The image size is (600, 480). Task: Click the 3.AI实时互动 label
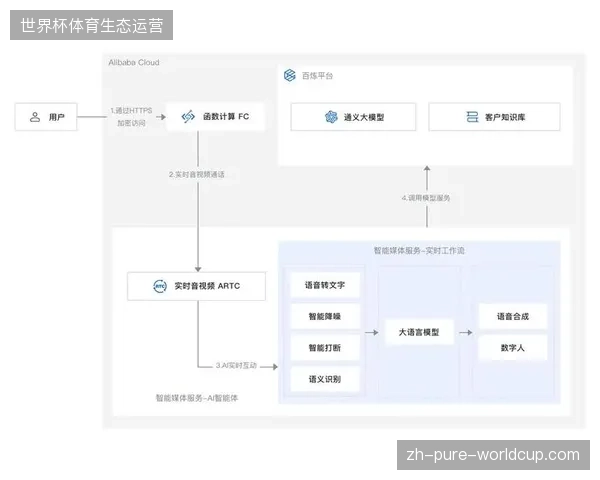coord(236,366)
